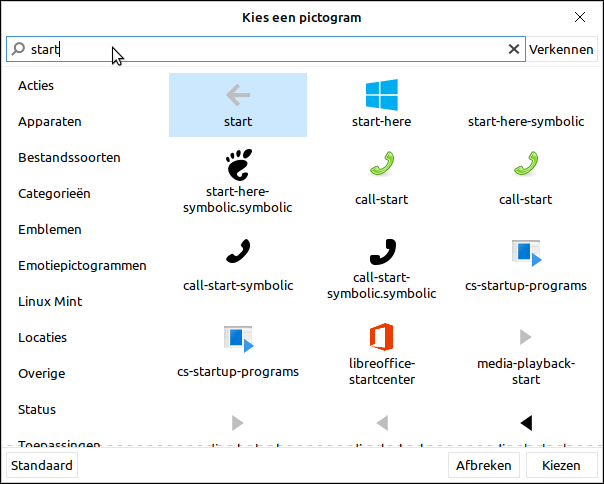Choose the start-here Windows logo icon
Screen dimensions: 604x484
tap(381, 96)
